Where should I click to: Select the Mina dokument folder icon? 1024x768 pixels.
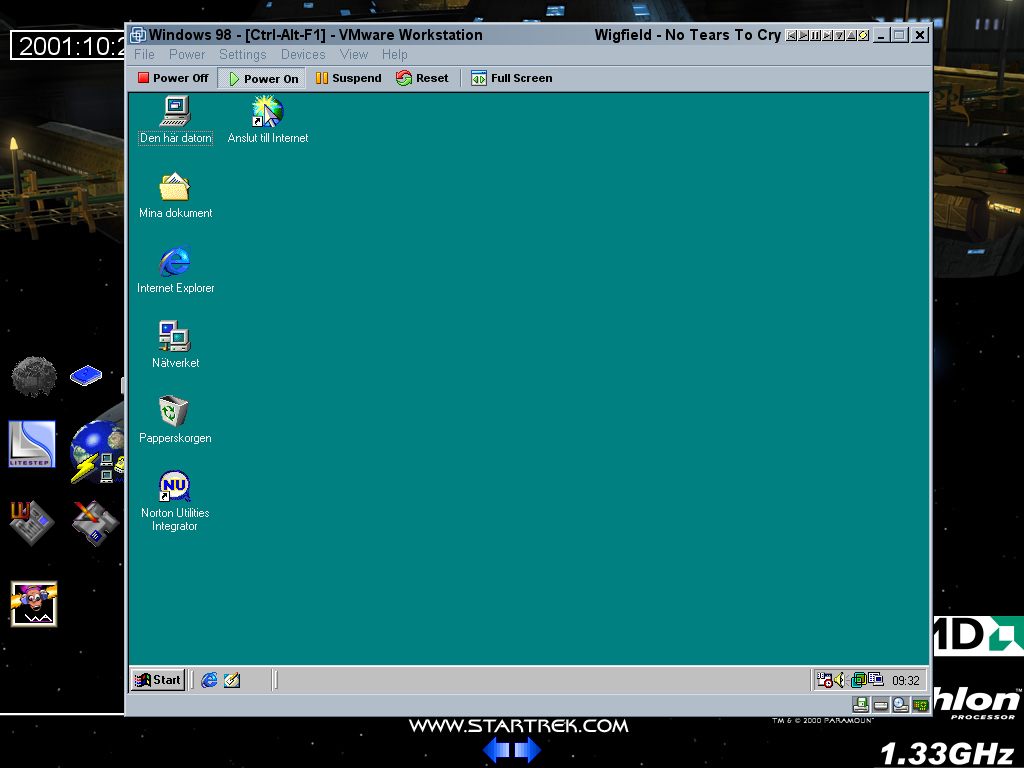(175, 195)
